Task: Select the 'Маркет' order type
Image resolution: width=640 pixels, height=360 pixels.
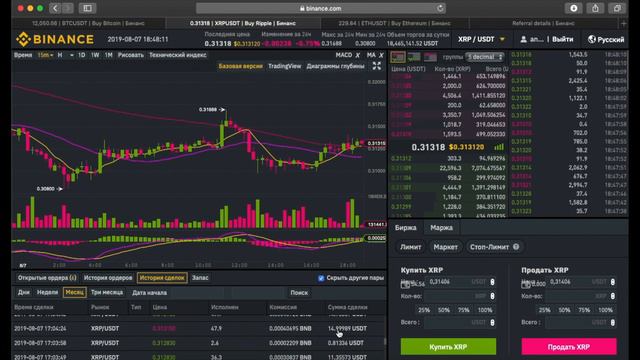Action: (x=445, y=247)
